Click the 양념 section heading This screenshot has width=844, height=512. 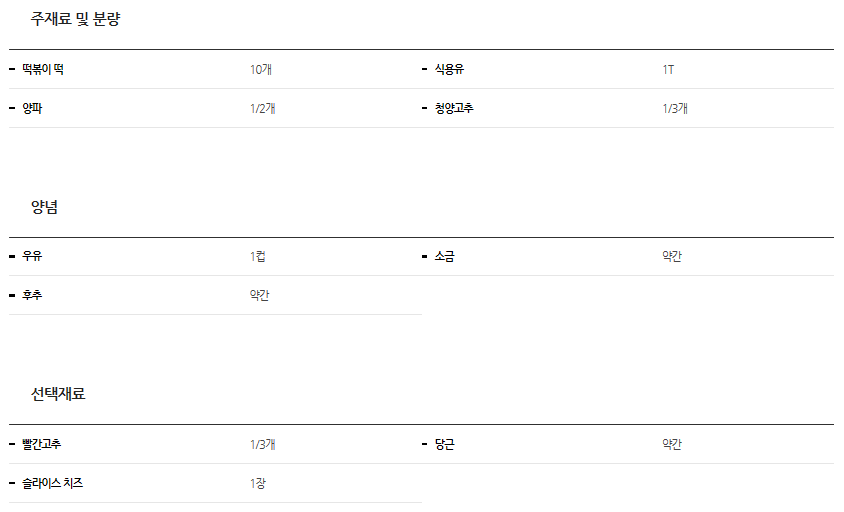click(x=45, y=207)
